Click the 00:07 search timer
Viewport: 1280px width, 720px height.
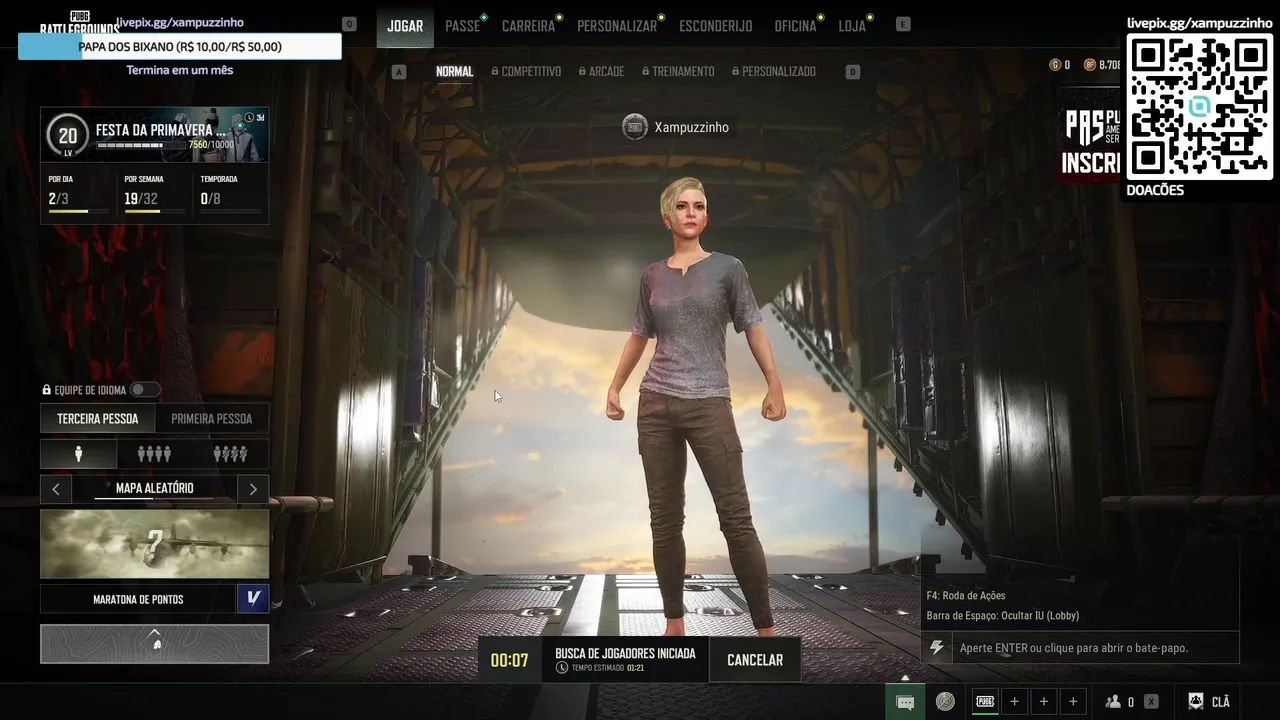tap(509, 660)
